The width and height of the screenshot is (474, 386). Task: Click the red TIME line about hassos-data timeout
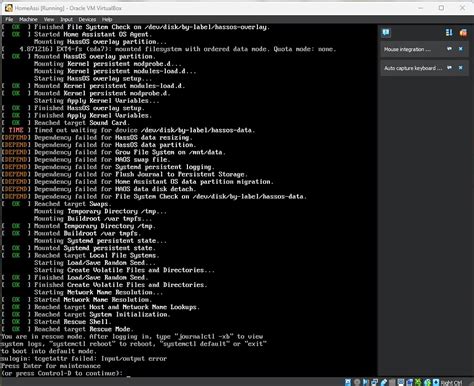pos(128,130)
